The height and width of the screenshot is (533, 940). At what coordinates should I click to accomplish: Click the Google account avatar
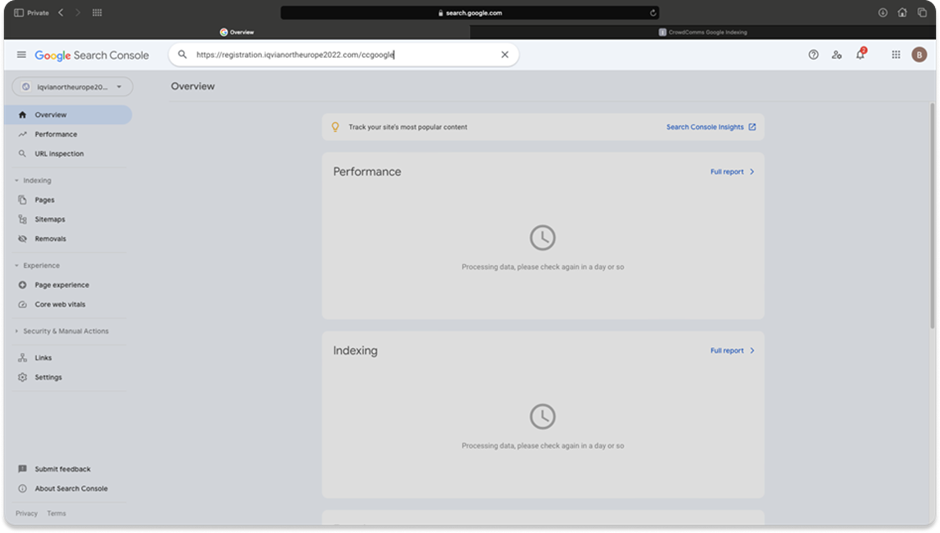[919, 55]
